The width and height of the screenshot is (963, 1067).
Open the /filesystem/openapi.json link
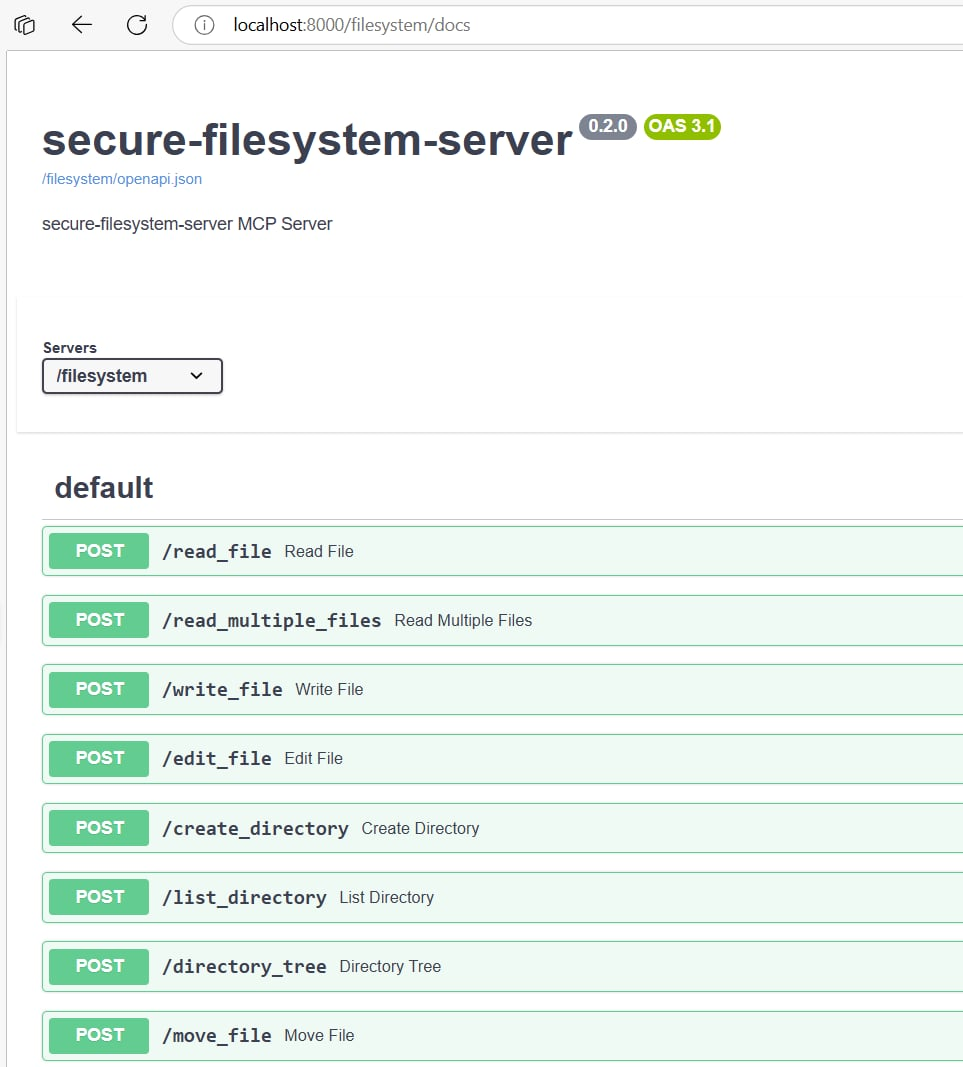(x=122, y=179)
